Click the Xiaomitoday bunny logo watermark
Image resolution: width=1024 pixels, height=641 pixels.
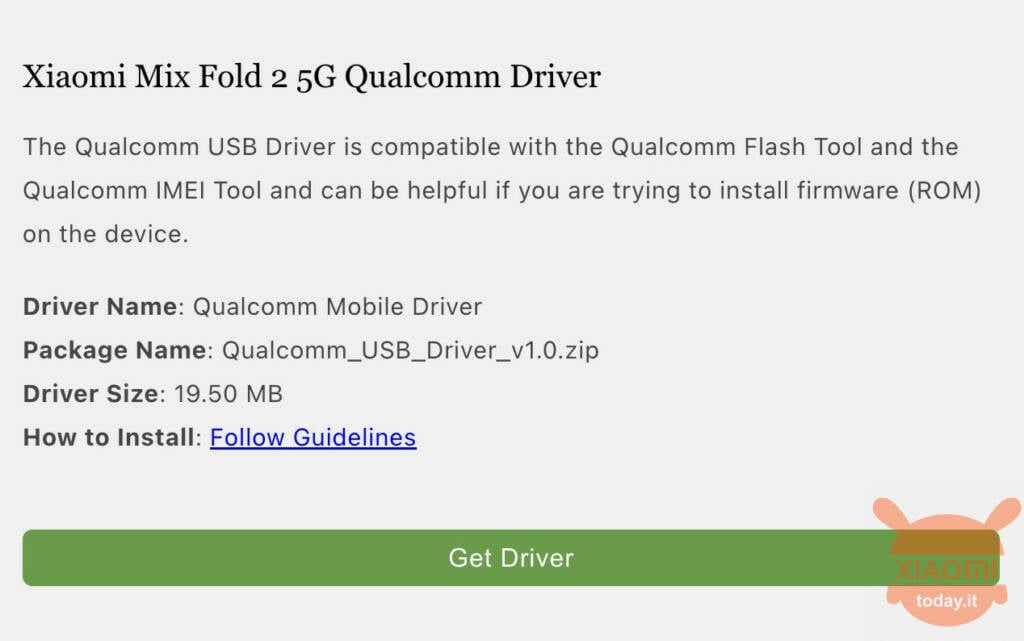coord(946,561)
